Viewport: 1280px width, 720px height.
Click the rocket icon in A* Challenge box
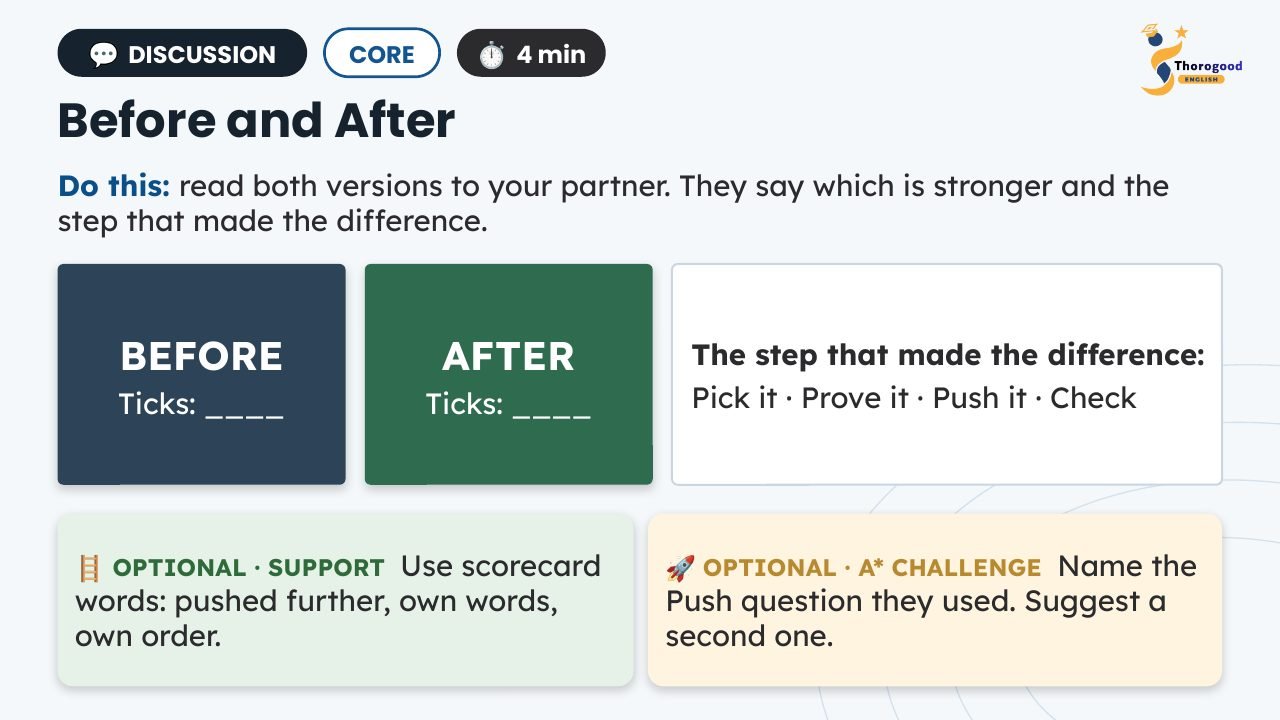tap(680, 568)
